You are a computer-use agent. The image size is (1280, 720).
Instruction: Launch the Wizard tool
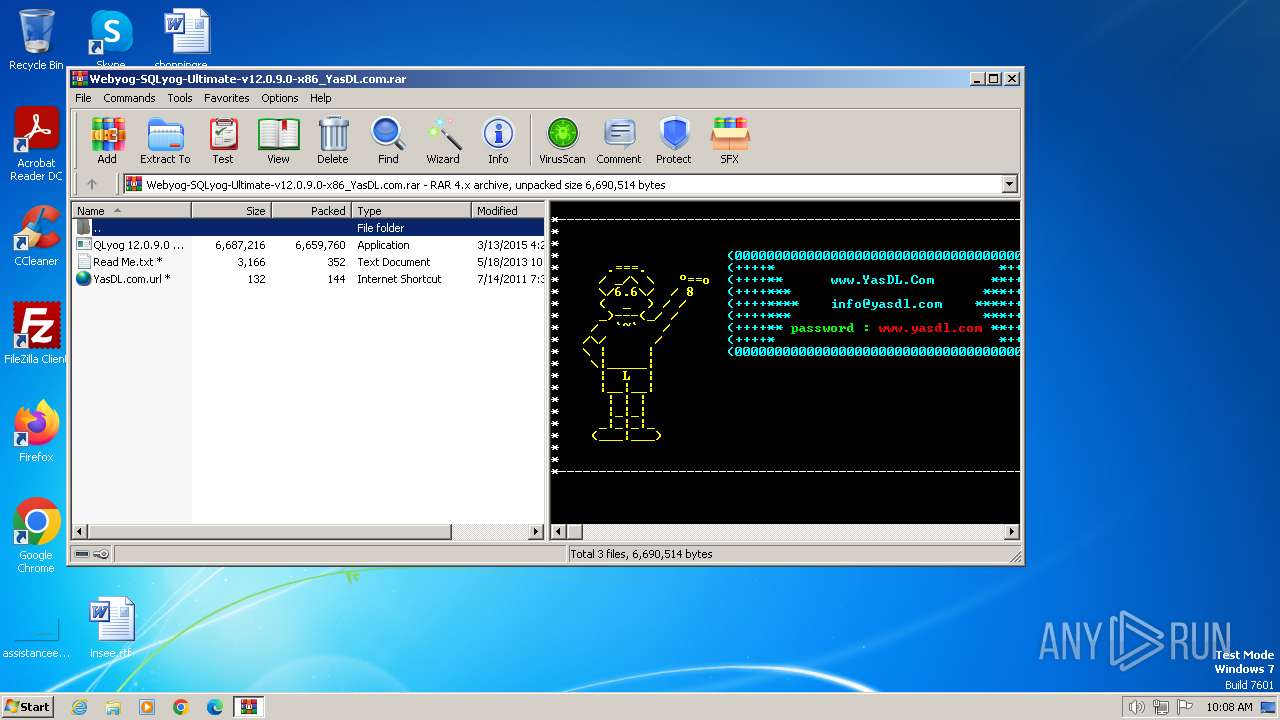(443, 141)
